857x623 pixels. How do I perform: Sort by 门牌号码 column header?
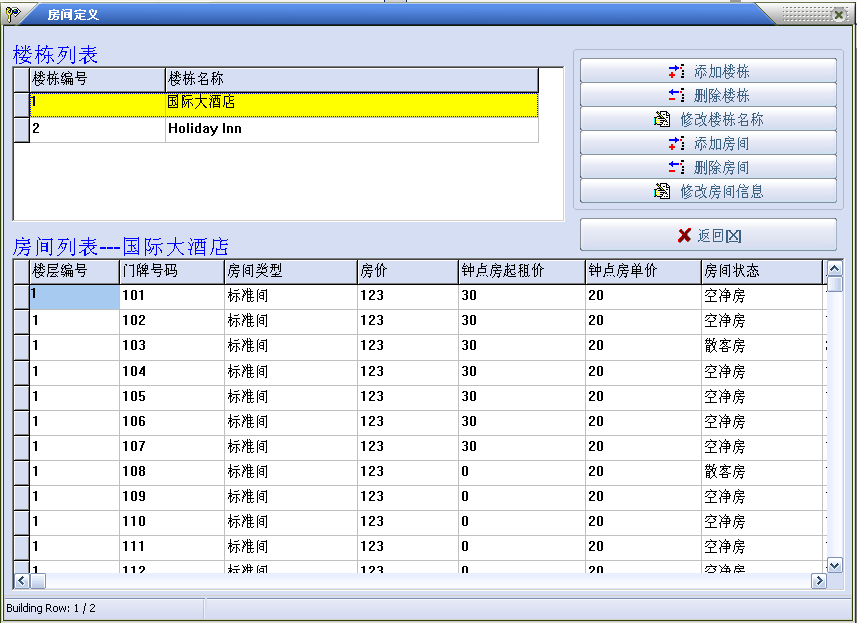(171, 271)
